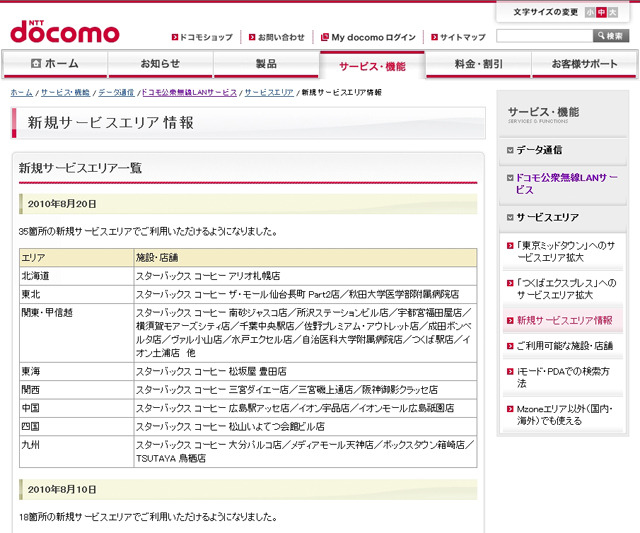Screen dimensions: 640x533
Task: Click the 九州 area cell
Action: (x=76, y=451)
